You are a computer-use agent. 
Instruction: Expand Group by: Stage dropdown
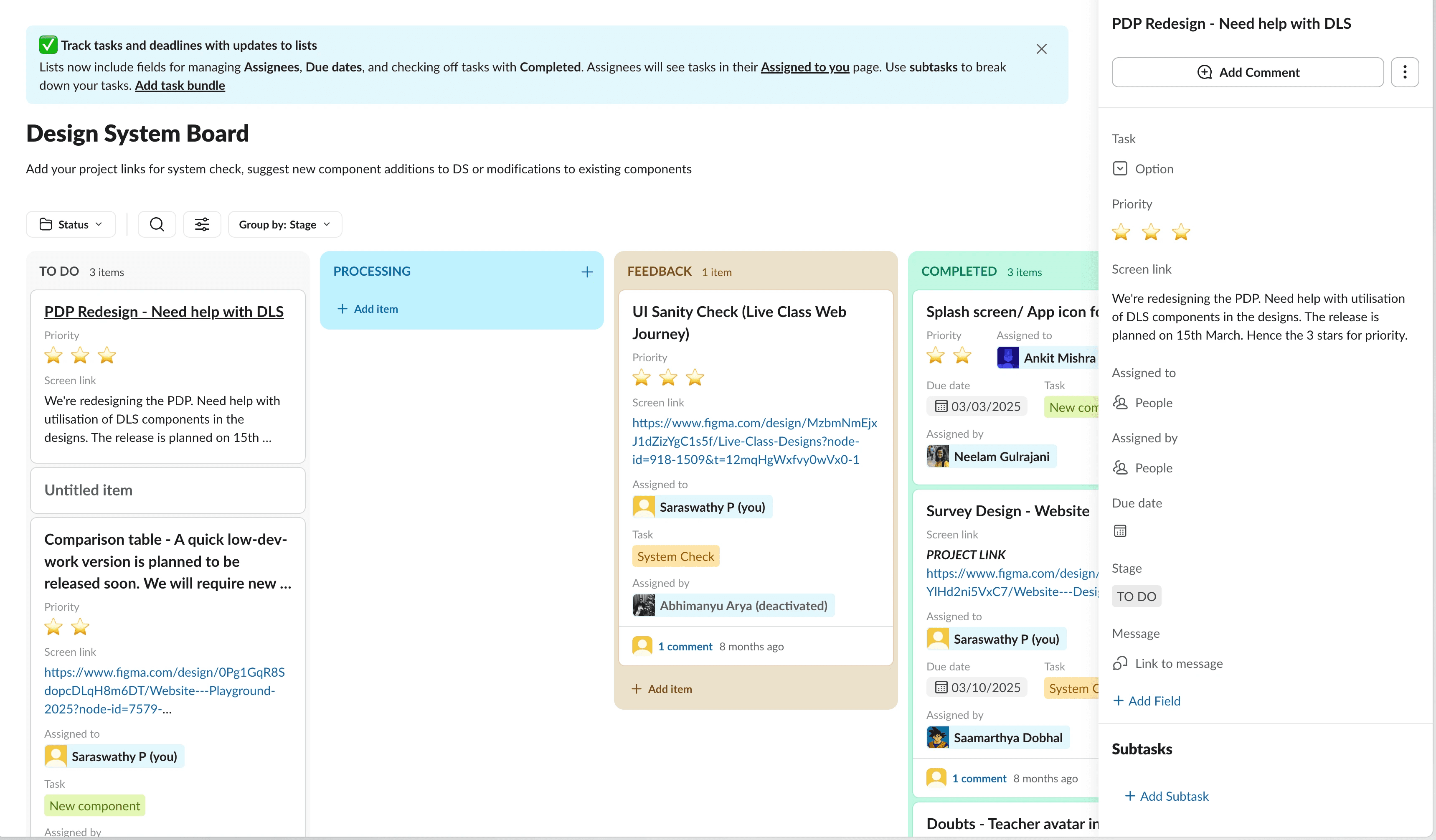(284, 224)
